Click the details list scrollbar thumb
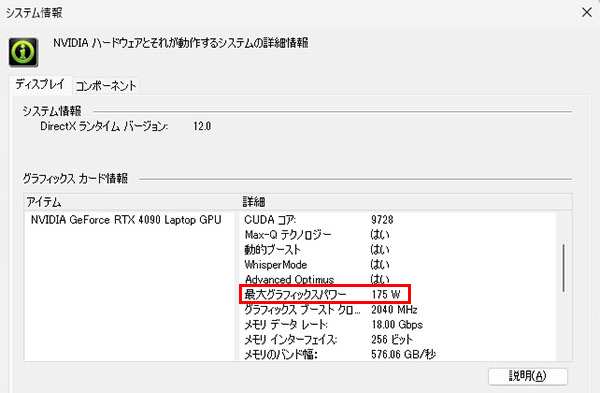 point(564,268)
